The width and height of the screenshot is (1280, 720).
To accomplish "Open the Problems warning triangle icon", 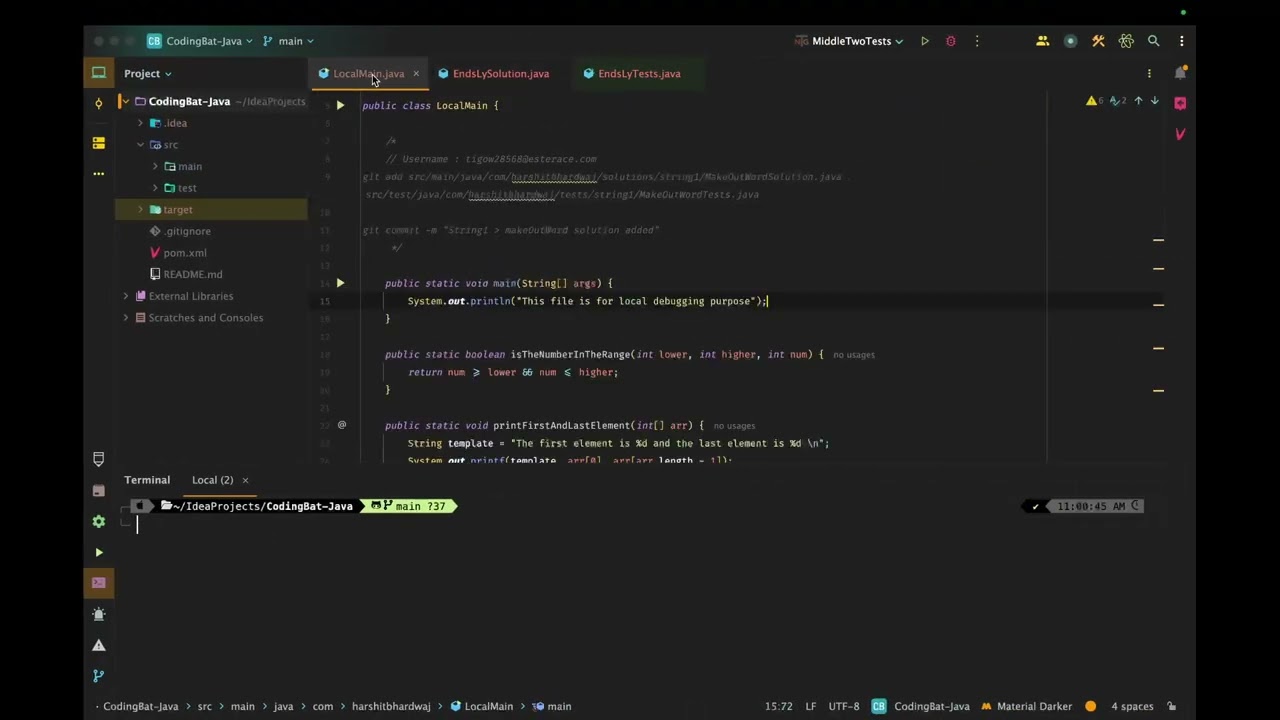I will pyautogui.click(x=98, y=645).
